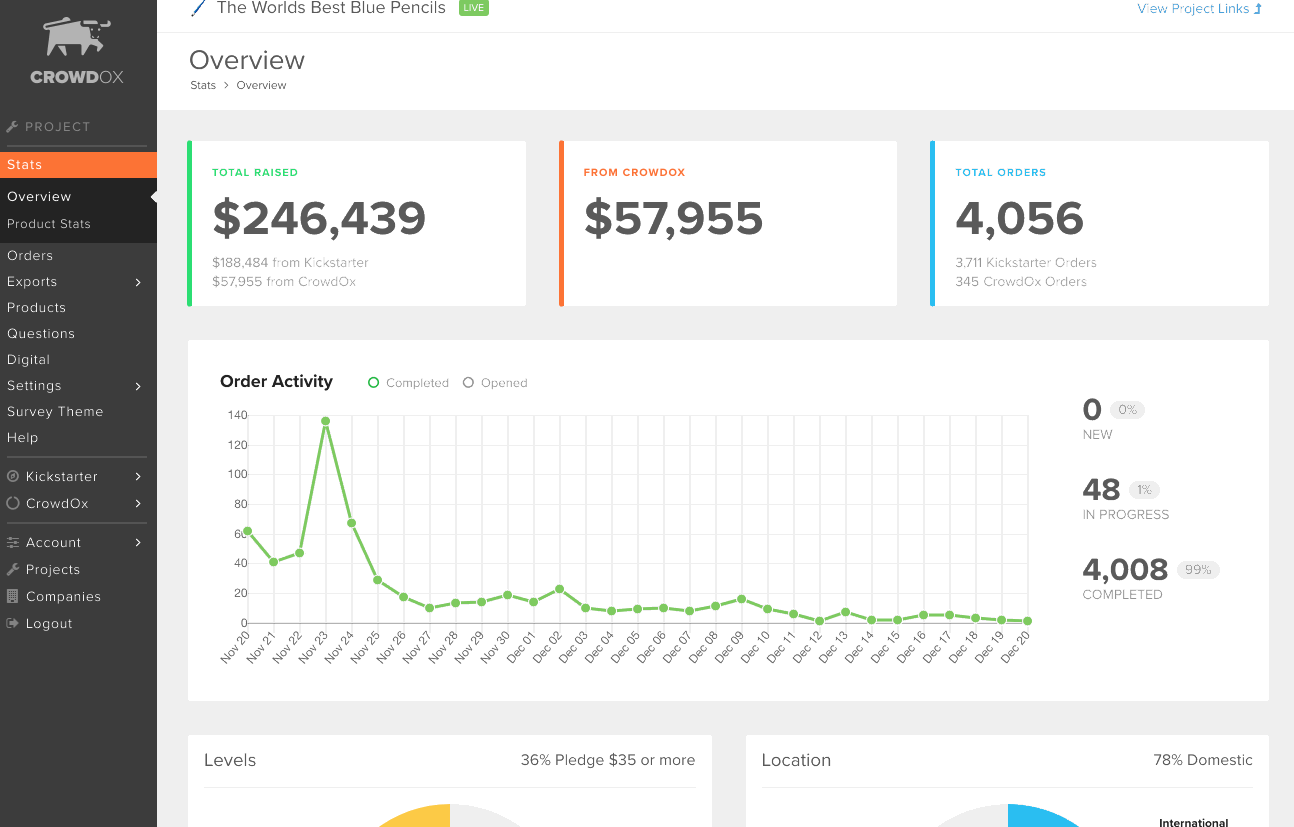Click the 99% COMPLETED badge
This screenshot has height=827, width=1294.
(1198, 570)
